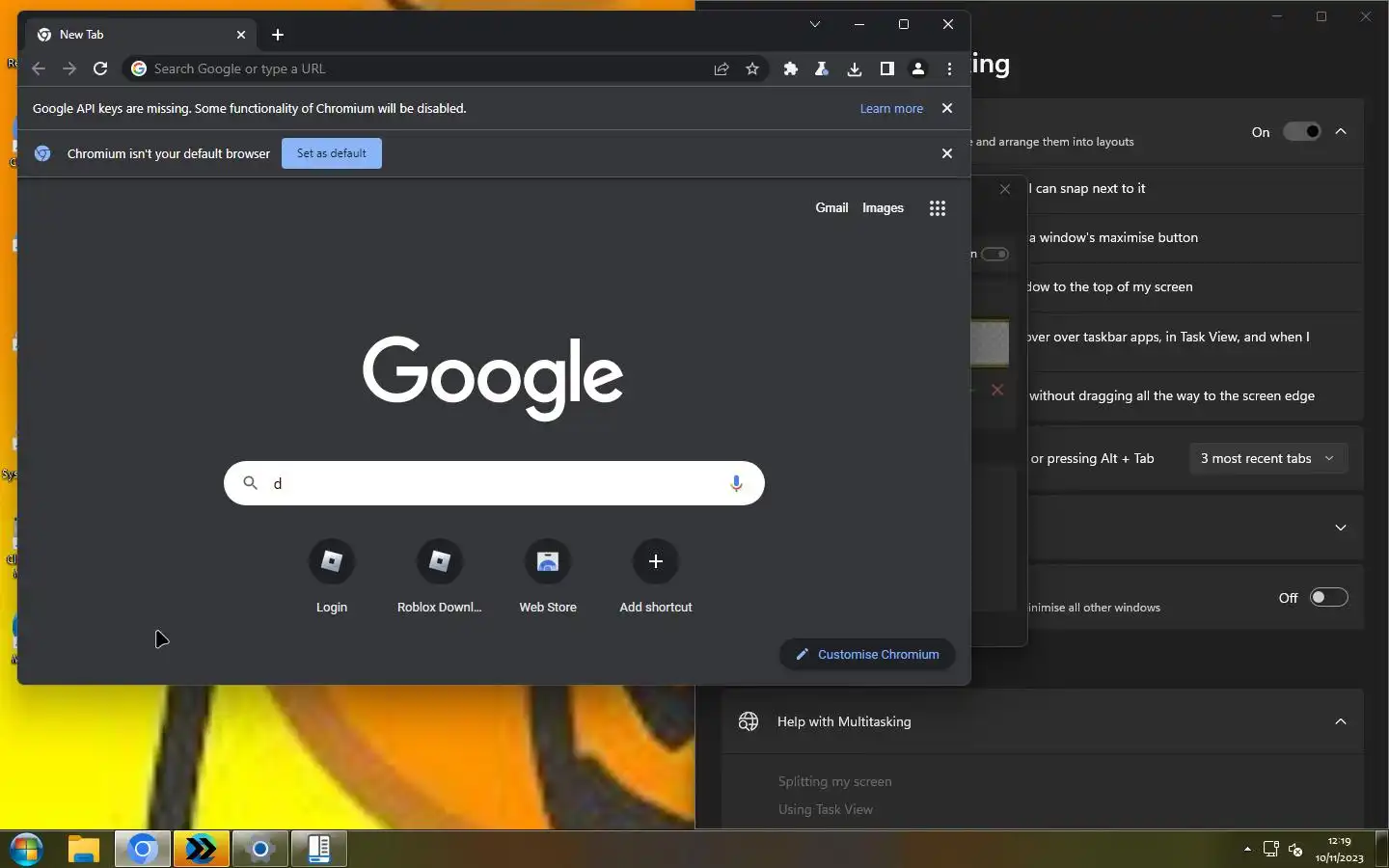Open the network tray icon

click(x=1271, y=850)
